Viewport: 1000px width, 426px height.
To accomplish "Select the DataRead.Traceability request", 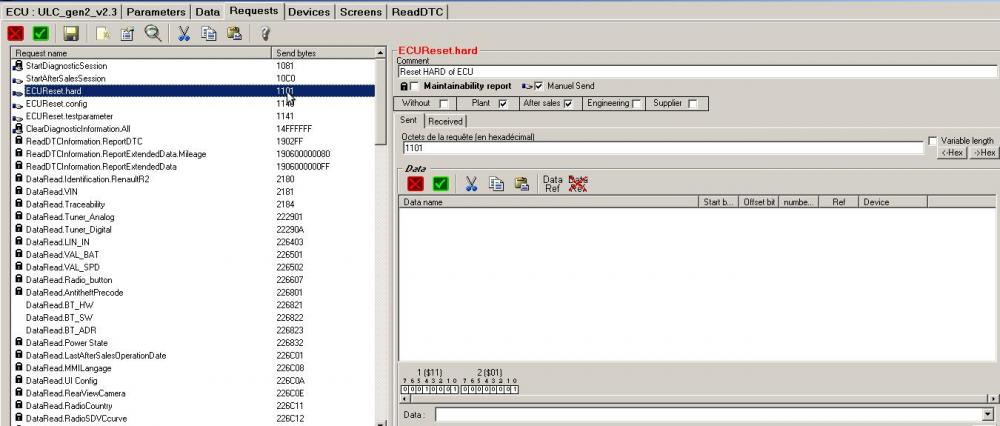I will [x=65, y=204].
